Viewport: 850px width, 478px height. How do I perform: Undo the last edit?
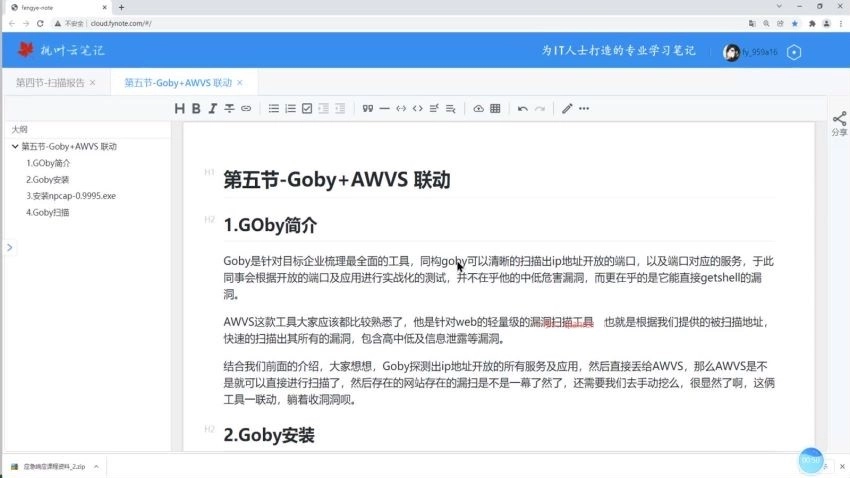(523, 108)
